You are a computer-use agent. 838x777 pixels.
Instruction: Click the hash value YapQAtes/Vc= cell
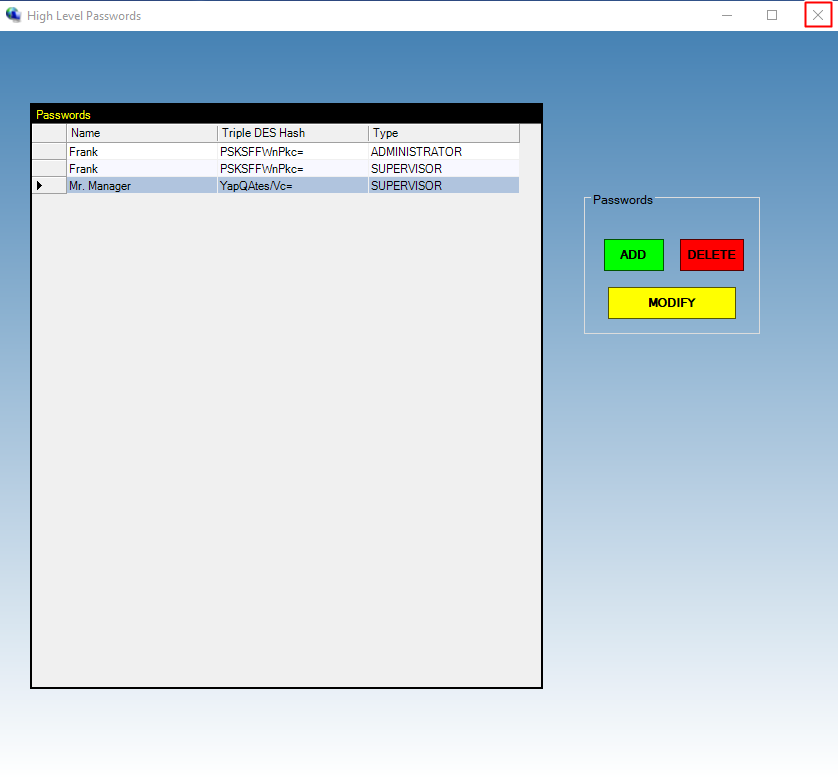pyautogui.click(x=292, y=185)
